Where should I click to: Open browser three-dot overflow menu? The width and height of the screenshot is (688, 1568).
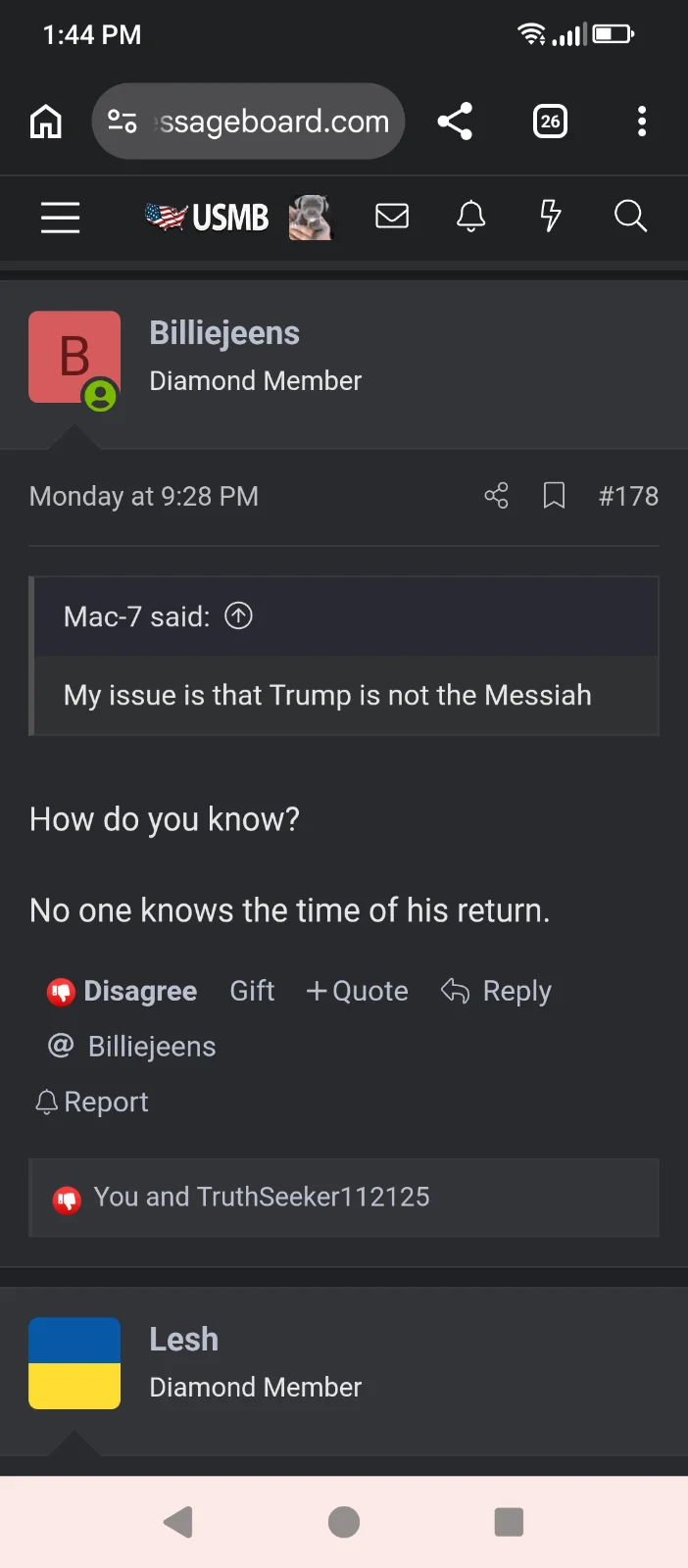[642, 122]
